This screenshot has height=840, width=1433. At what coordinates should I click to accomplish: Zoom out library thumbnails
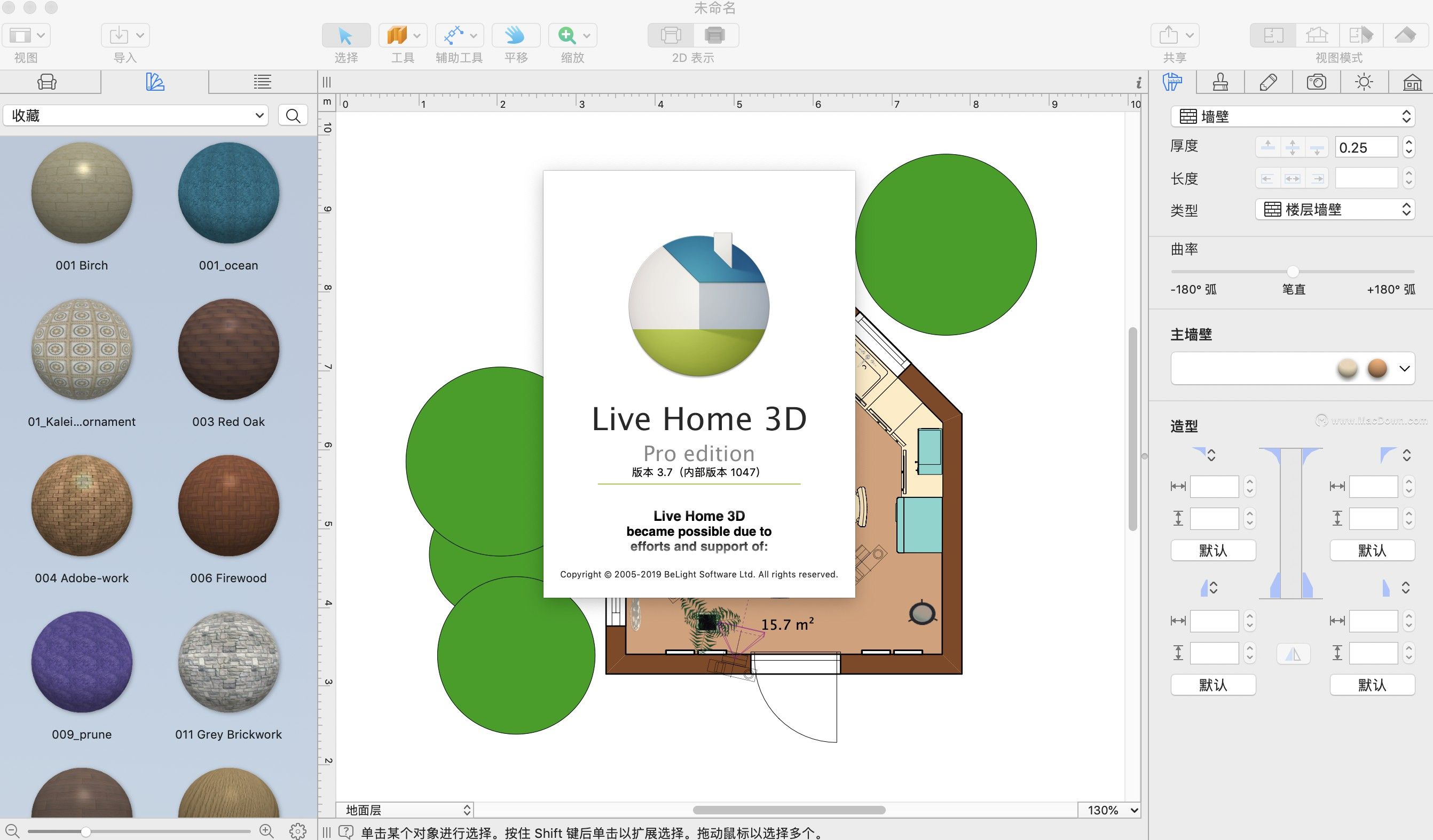[x=12, y=830]
